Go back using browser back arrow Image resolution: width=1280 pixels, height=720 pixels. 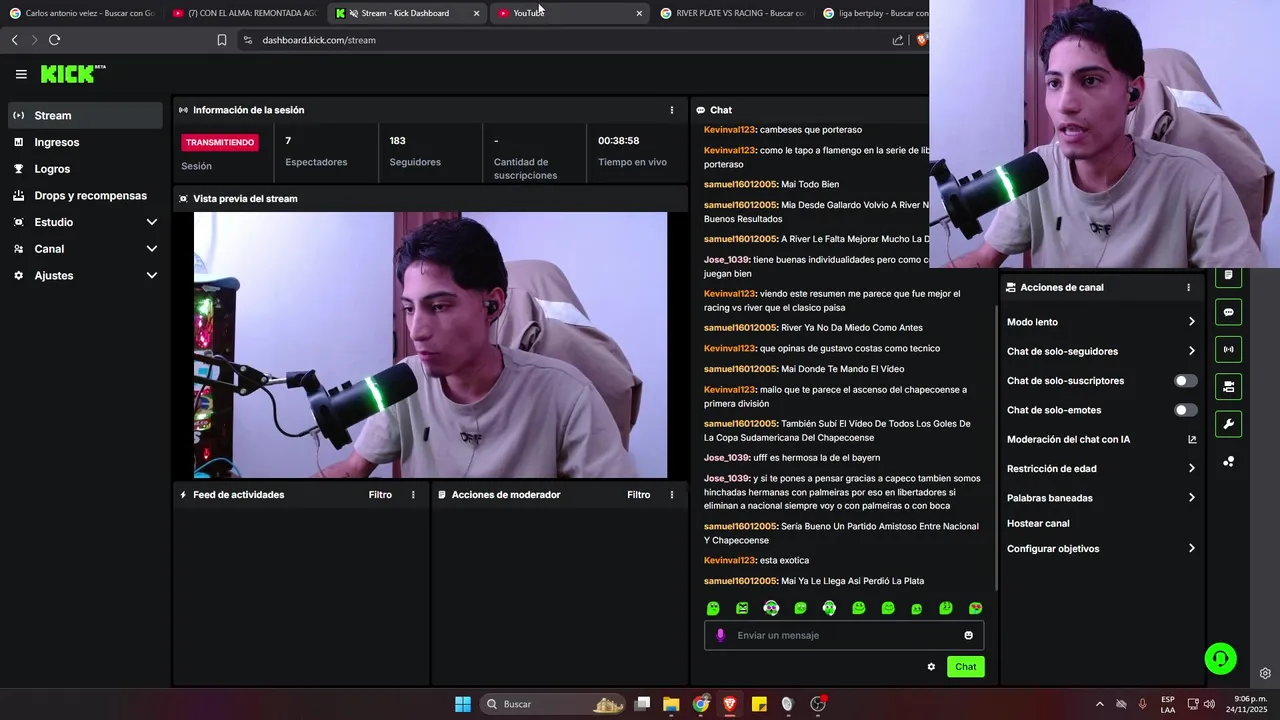tap(14, 40)
